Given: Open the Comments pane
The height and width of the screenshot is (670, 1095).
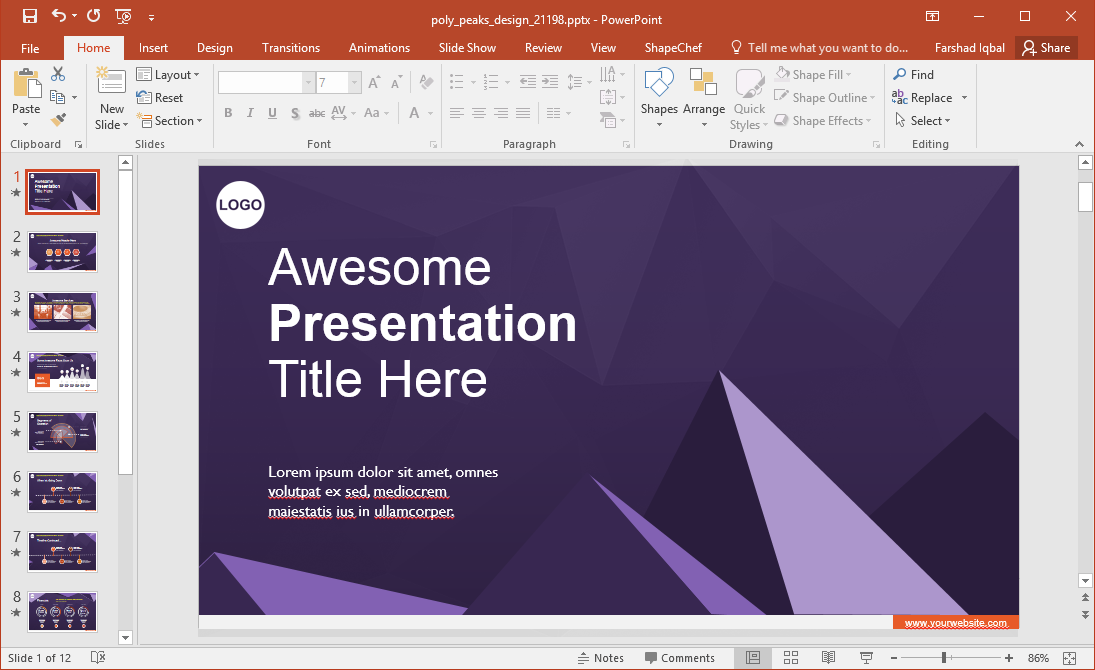Looking at the screenshot, I should point(680,657).
